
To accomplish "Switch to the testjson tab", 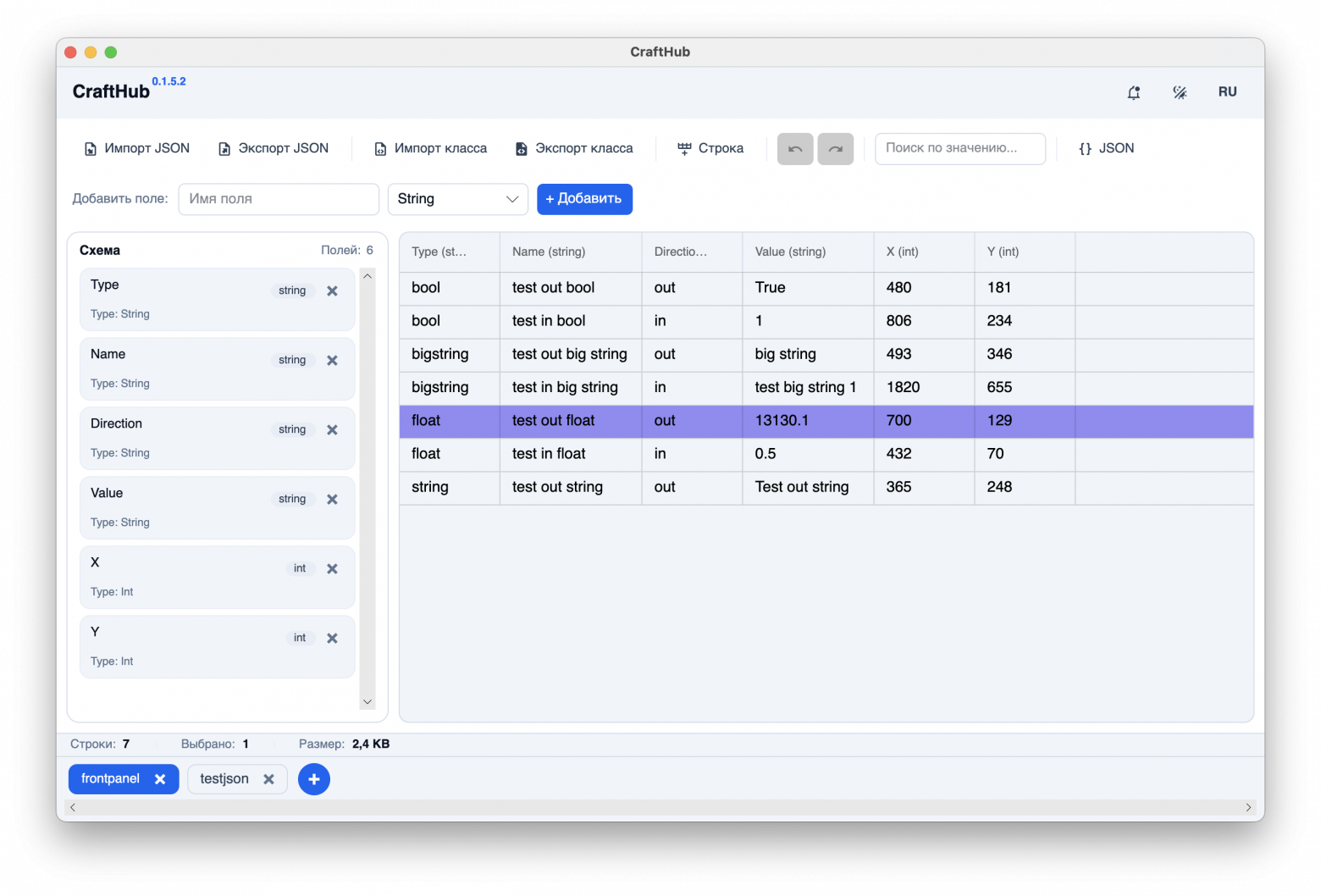I will pyautogui.click(x=224, y=779).
